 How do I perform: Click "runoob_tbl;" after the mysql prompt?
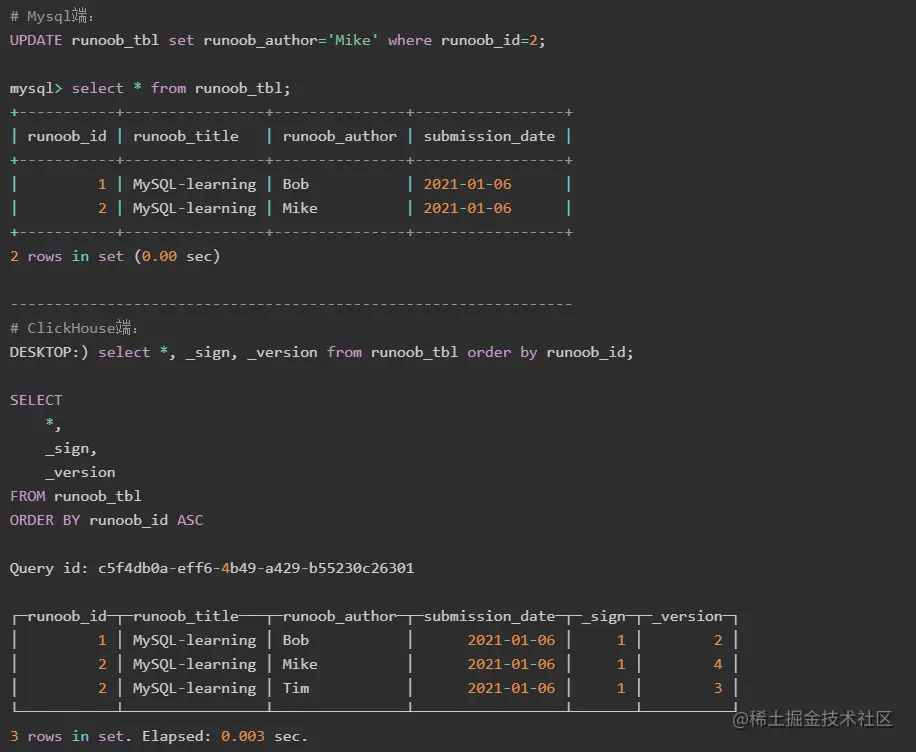coord(242,88)
